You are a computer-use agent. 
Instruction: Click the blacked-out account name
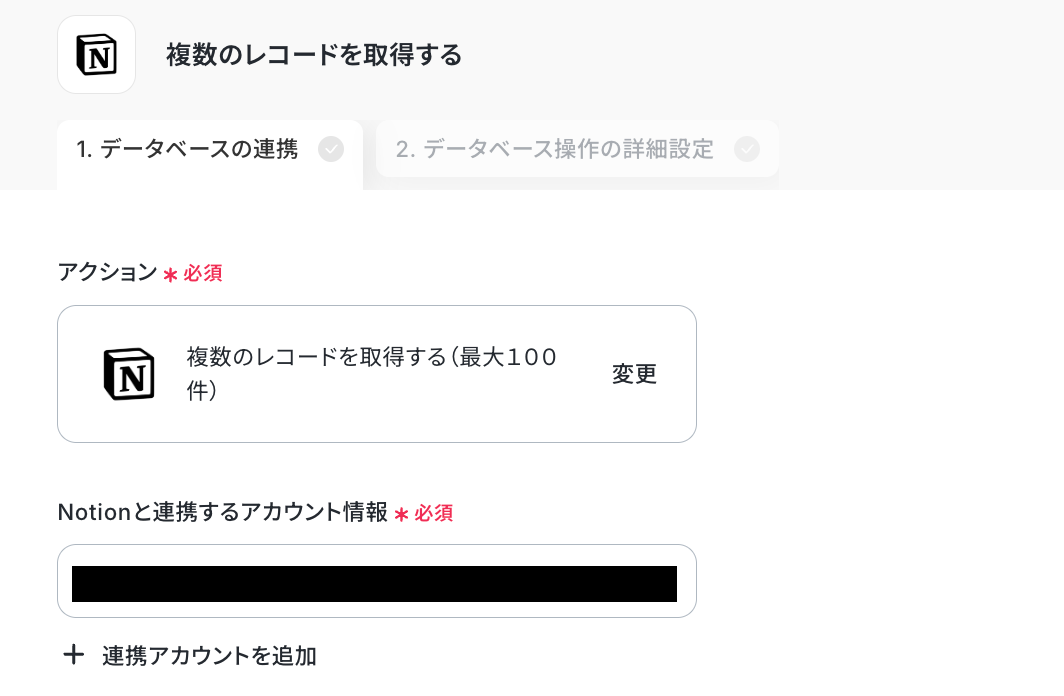click(x=375, y=584)
